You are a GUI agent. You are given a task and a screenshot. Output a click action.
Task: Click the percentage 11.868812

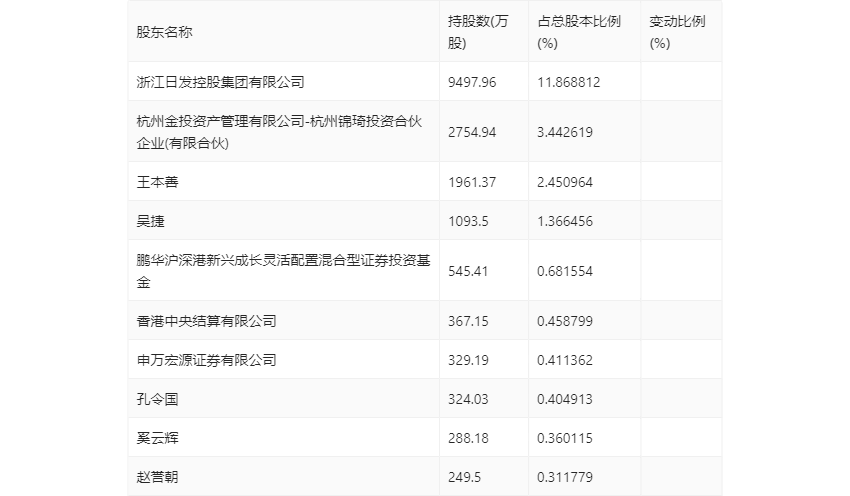[x=569, y=82]
